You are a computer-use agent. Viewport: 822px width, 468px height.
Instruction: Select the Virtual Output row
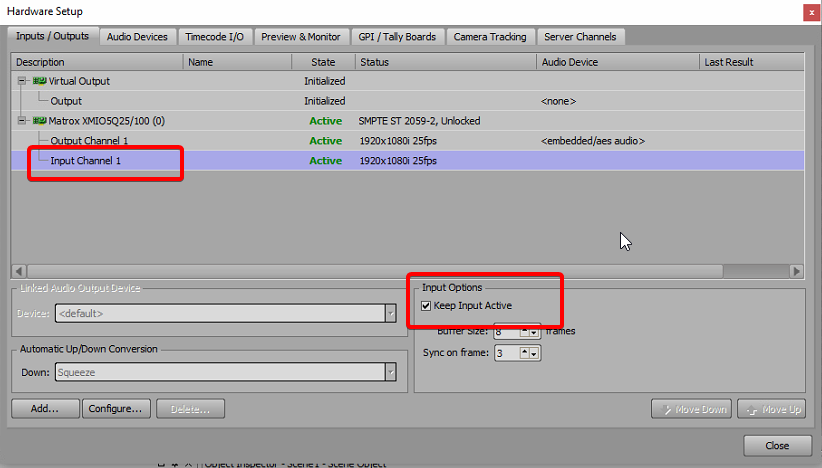tap(407, 81)
